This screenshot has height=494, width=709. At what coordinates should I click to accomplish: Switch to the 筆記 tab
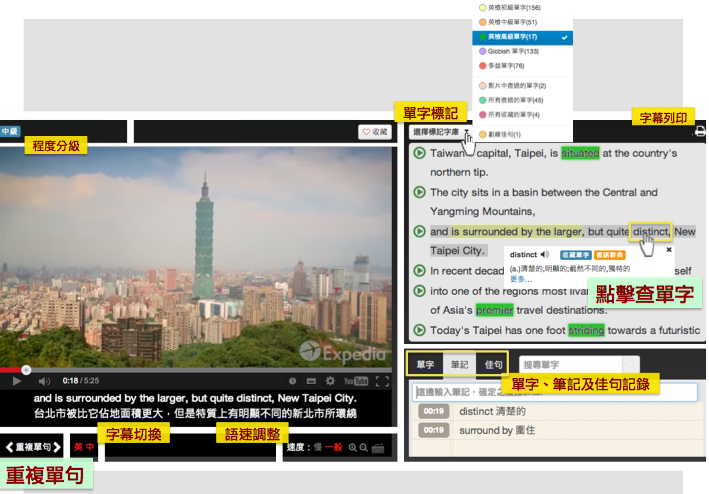(x=459, y=365)
